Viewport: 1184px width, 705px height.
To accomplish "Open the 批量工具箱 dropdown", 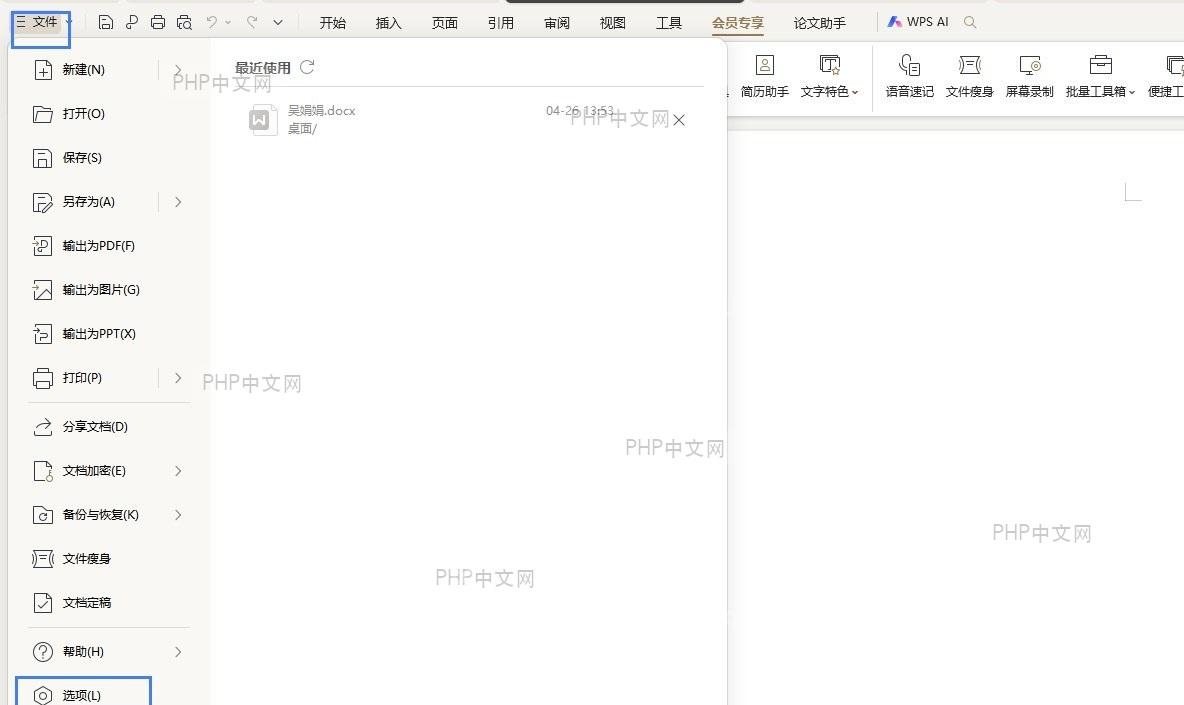I will [x=1100, y=77].
